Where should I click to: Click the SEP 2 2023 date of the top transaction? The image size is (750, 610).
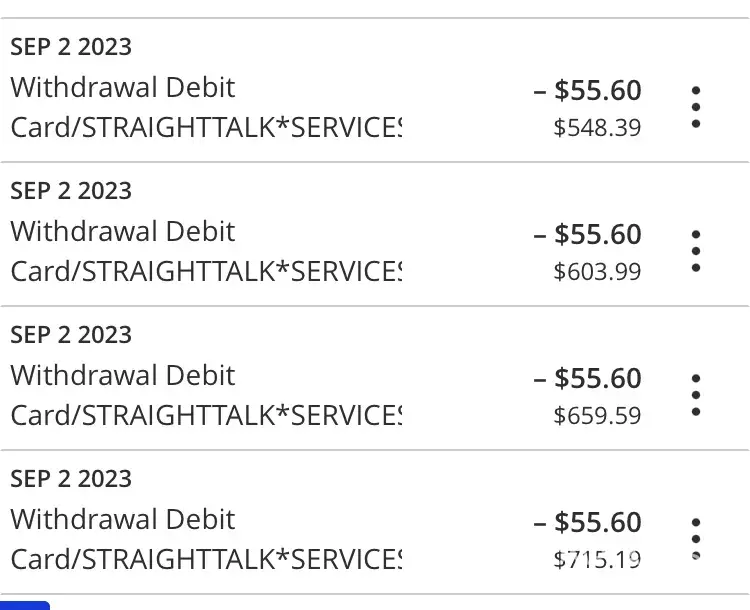[x=71, y=47]
